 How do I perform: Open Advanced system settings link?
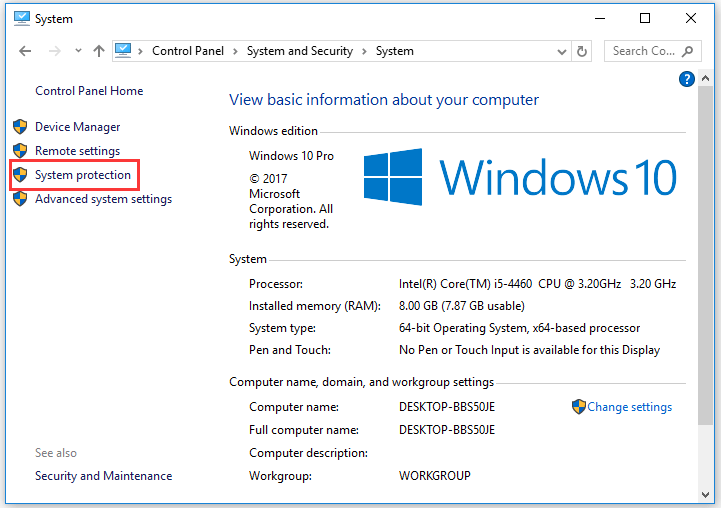point(103,199)
